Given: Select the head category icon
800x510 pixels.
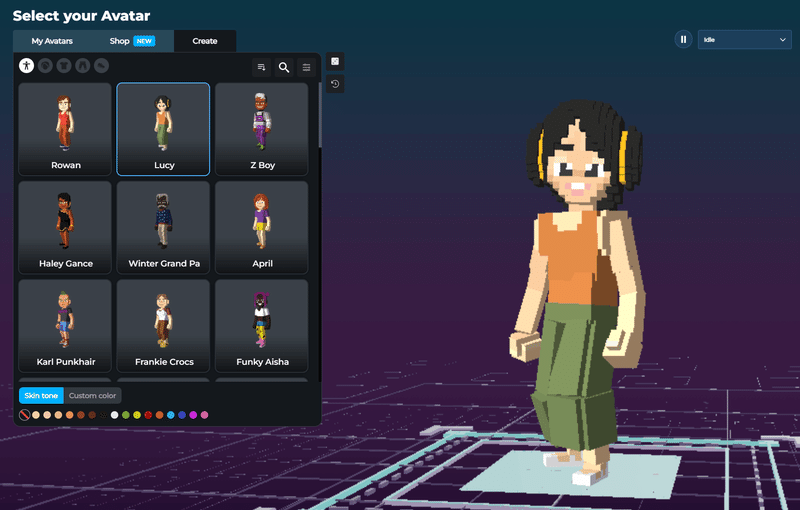Looking at the screenshot, I should tap(45, 65).
